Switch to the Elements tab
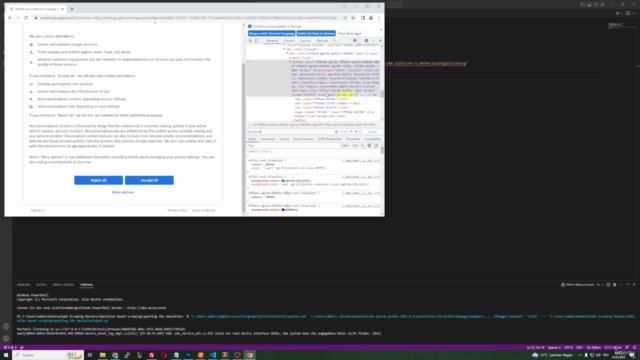640x360 pixels. pyautogui.click(x=271, y=41)
